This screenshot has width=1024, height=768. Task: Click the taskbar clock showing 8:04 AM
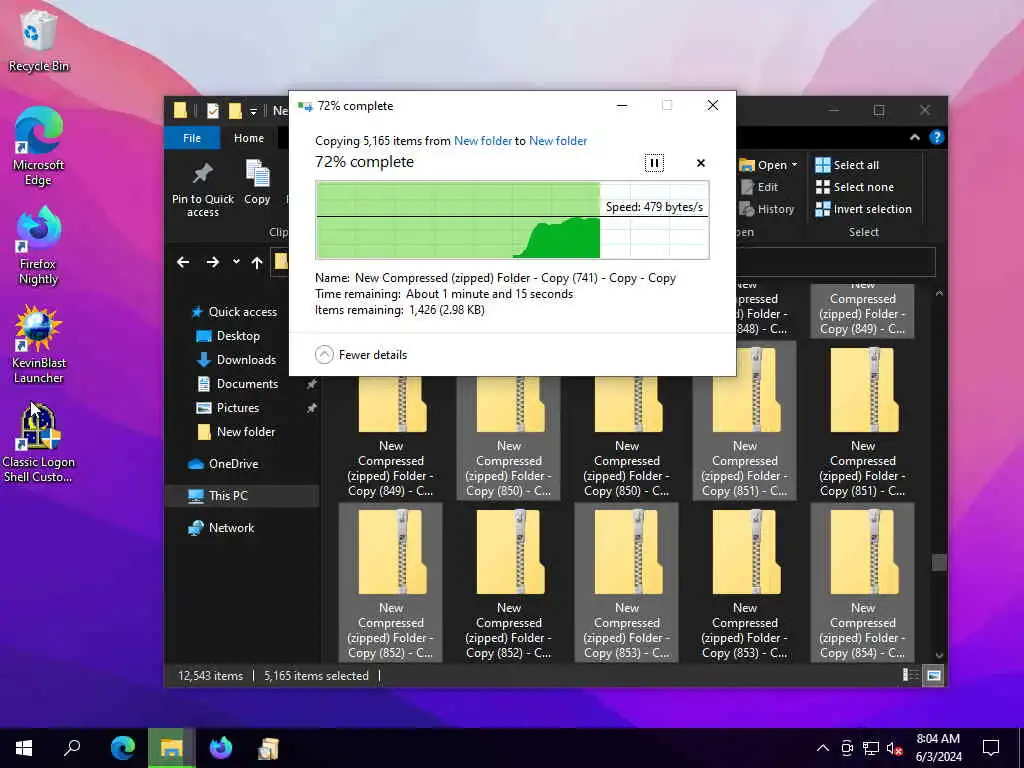[938, 748]
